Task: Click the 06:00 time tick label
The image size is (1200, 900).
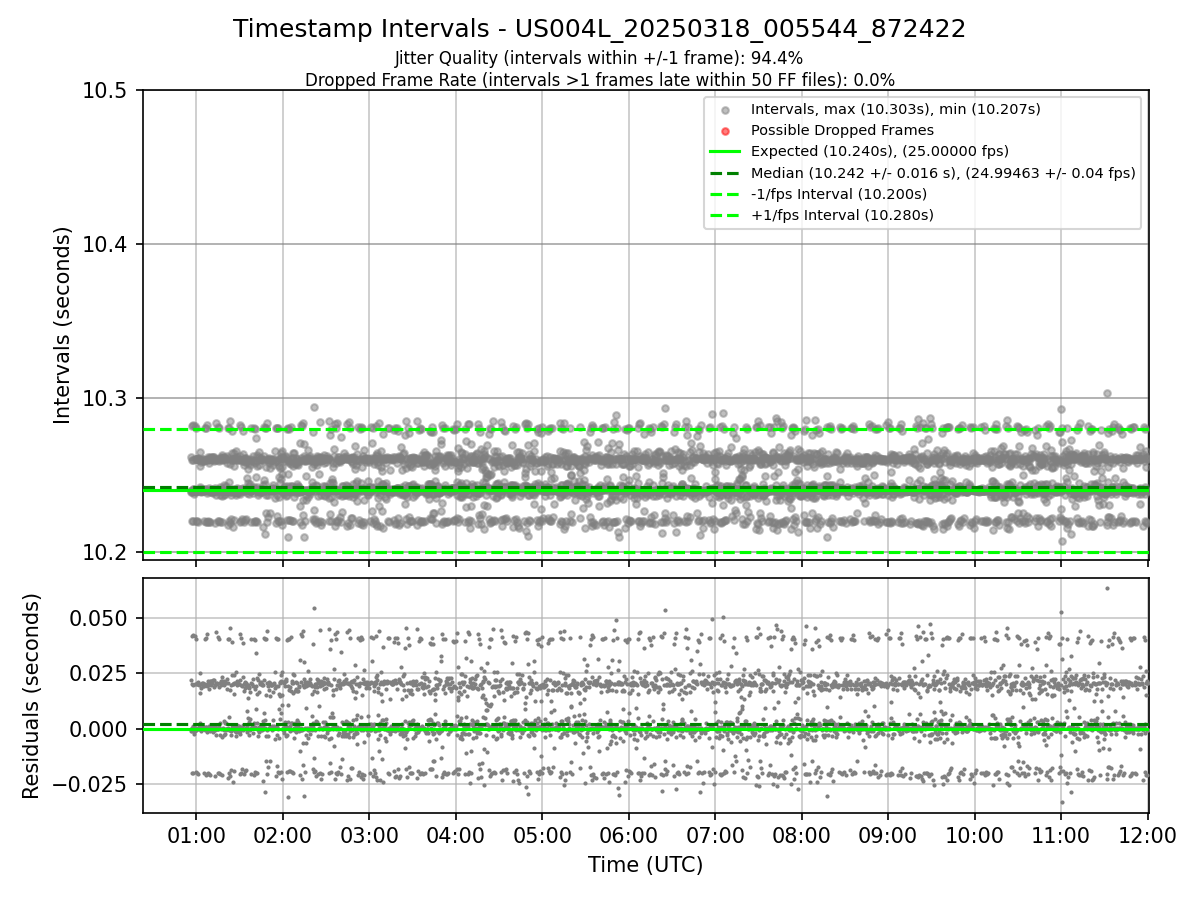Action: pyautogui.click(x=628, y=834)
